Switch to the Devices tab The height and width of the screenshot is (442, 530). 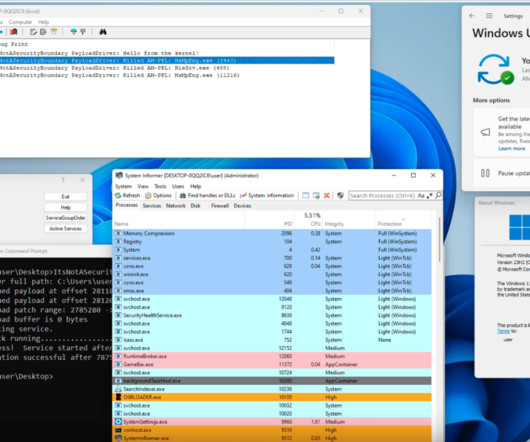(242, 205)
